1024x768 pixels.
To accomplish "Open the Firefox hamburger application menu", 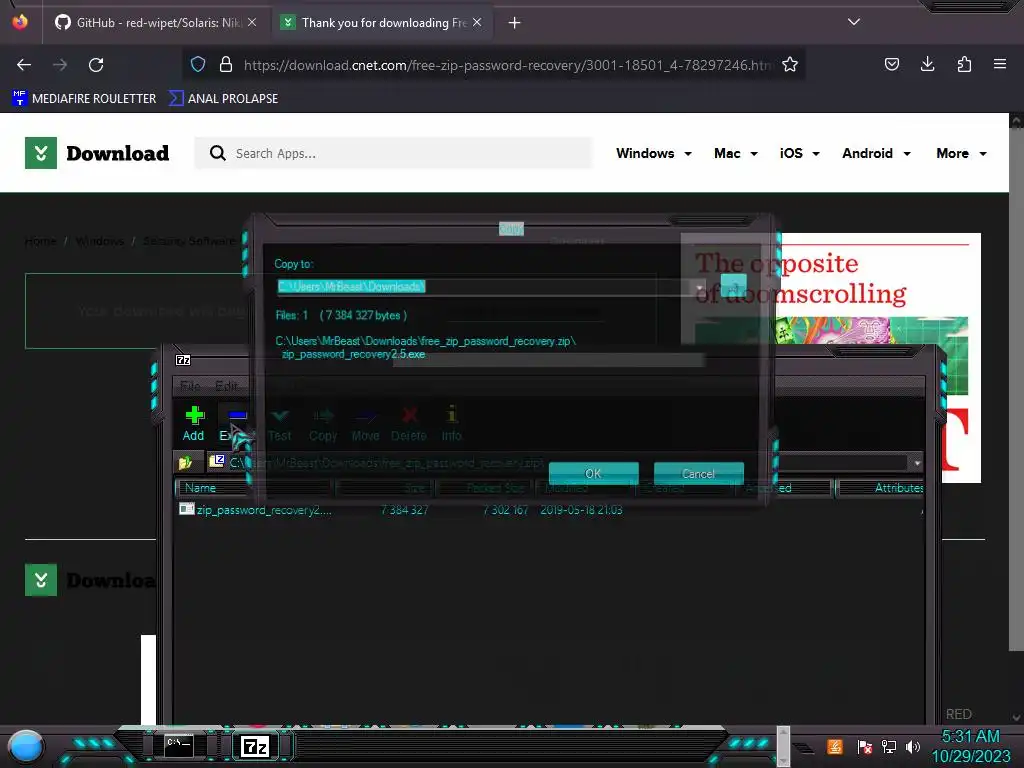I will tap(1000, 64).
